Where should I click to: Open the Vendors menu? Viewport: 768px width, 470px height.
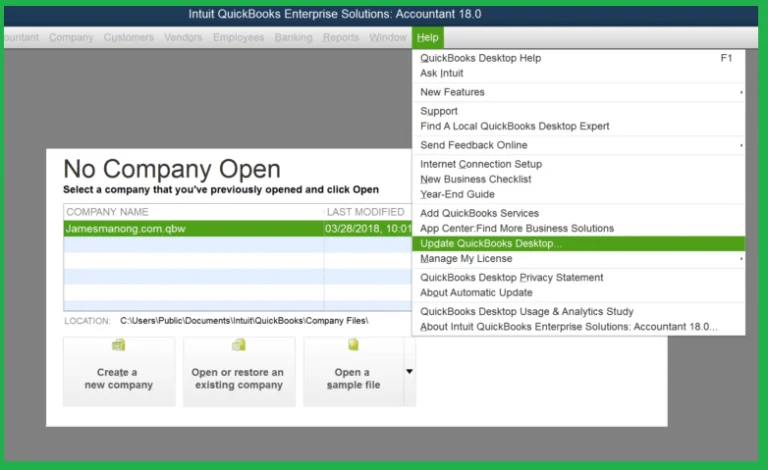pyautogui.click(x=183, y=37)
